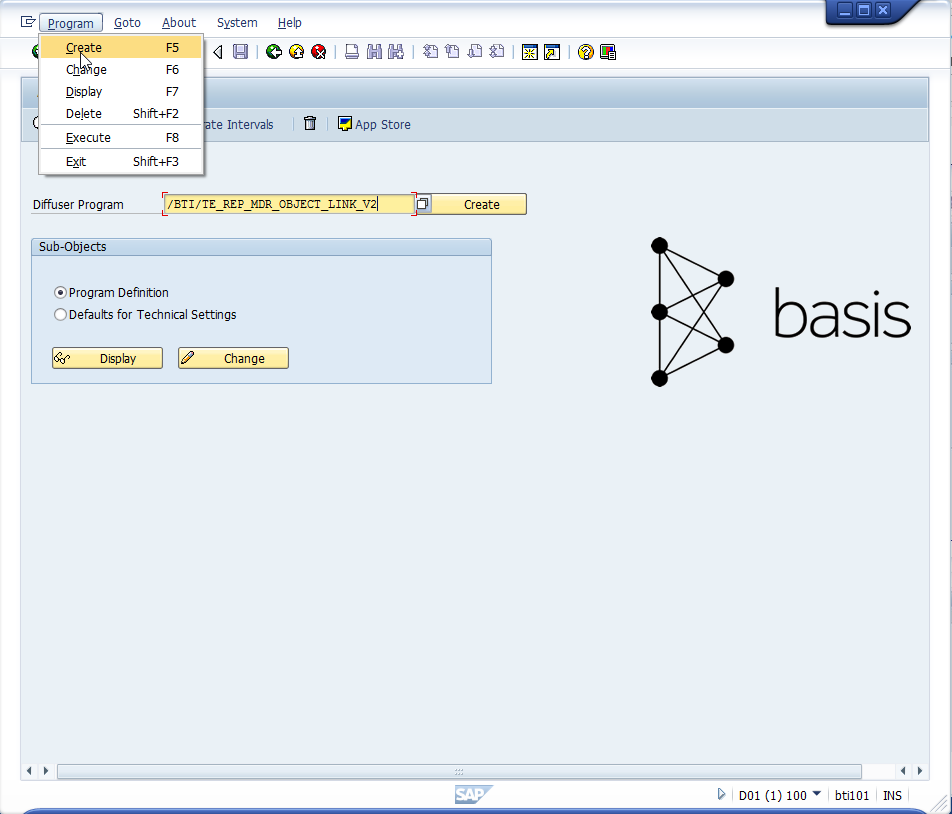This screenshot has height=814, width=952.
Task: Click the yellow Exit up-arrow icon
Action: pos(296,52)
